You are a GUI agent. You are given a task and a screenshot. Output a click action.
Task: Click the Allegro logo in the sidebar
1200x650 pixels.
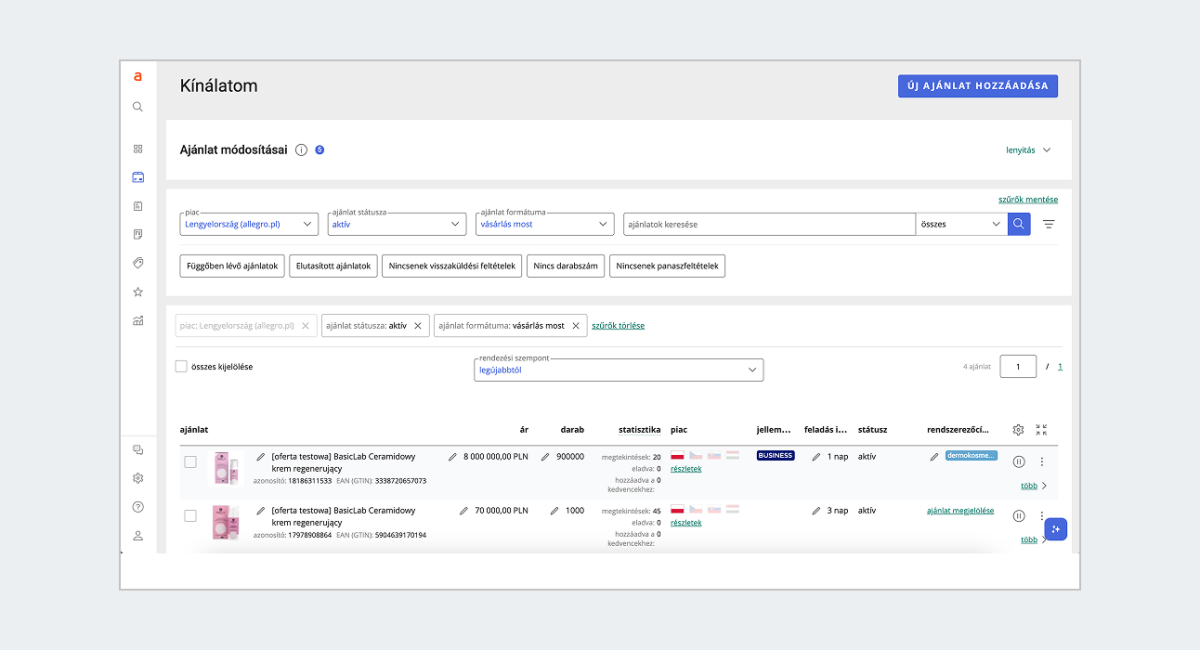click(x=138, y=77)
